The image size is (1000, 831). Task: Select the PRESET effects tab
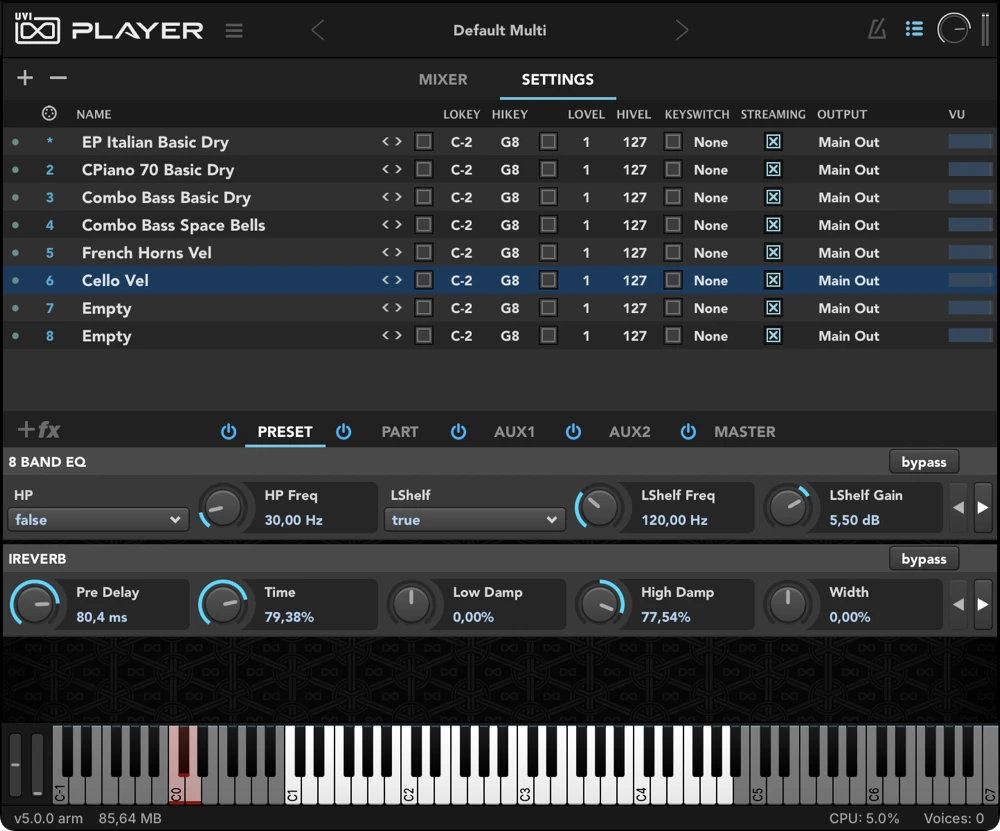(284, 432)
